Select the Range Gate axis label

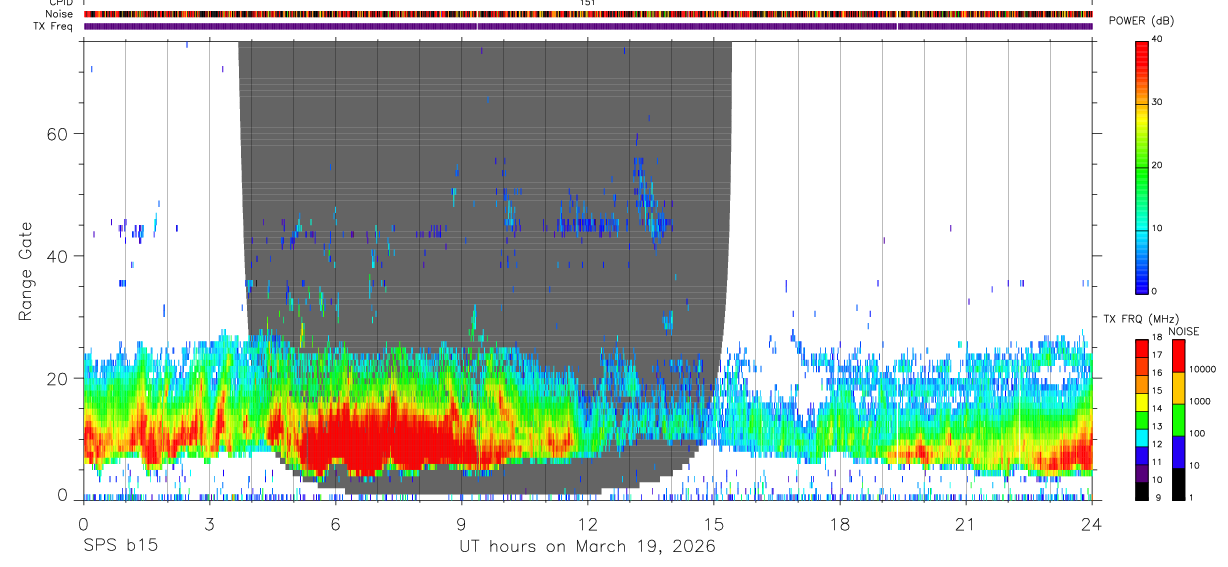click(x=25, y=270)
